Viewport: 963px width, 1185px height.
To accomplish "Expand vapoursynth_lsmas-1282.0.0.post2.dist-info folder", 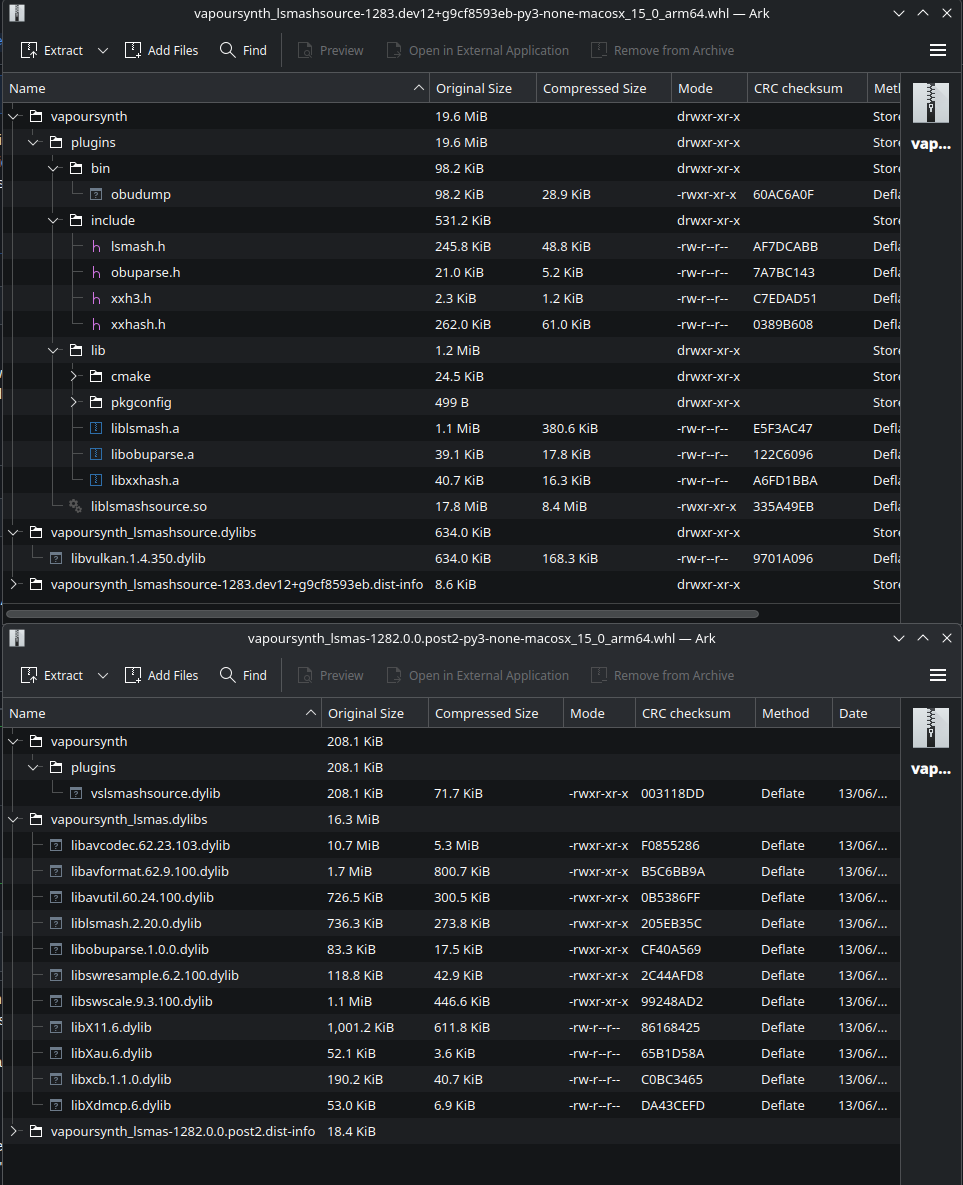I will coord(14,1131).
